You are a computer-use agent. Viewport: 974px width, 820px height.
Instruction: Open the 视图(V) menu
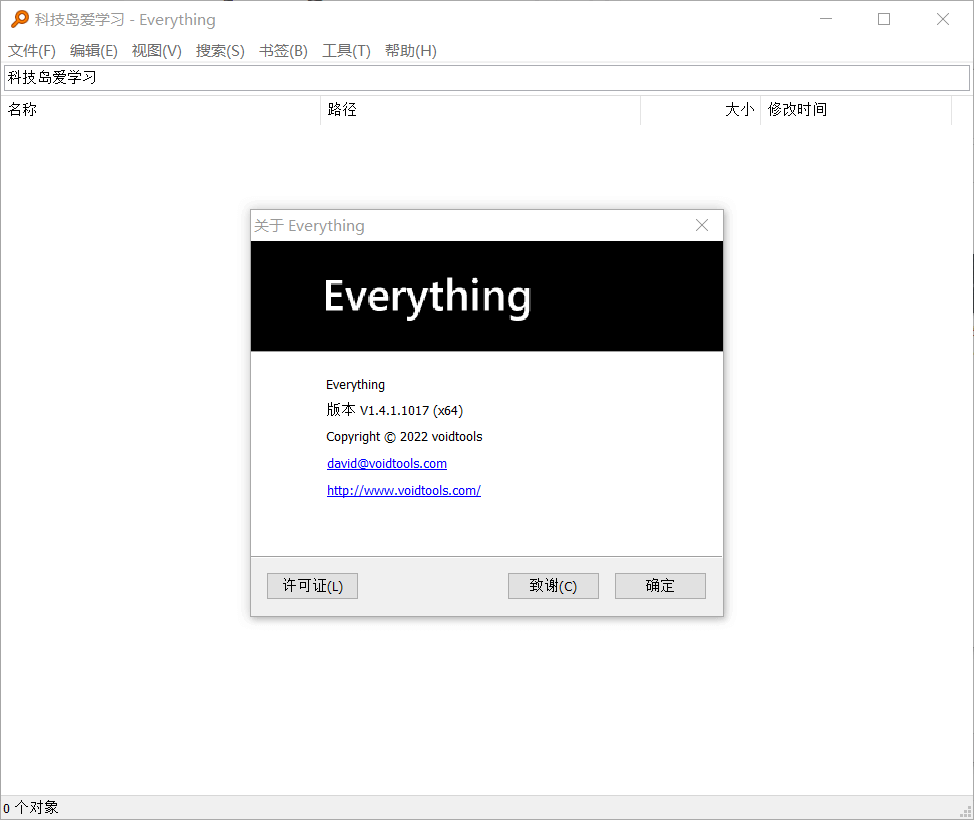pos(157,51)
